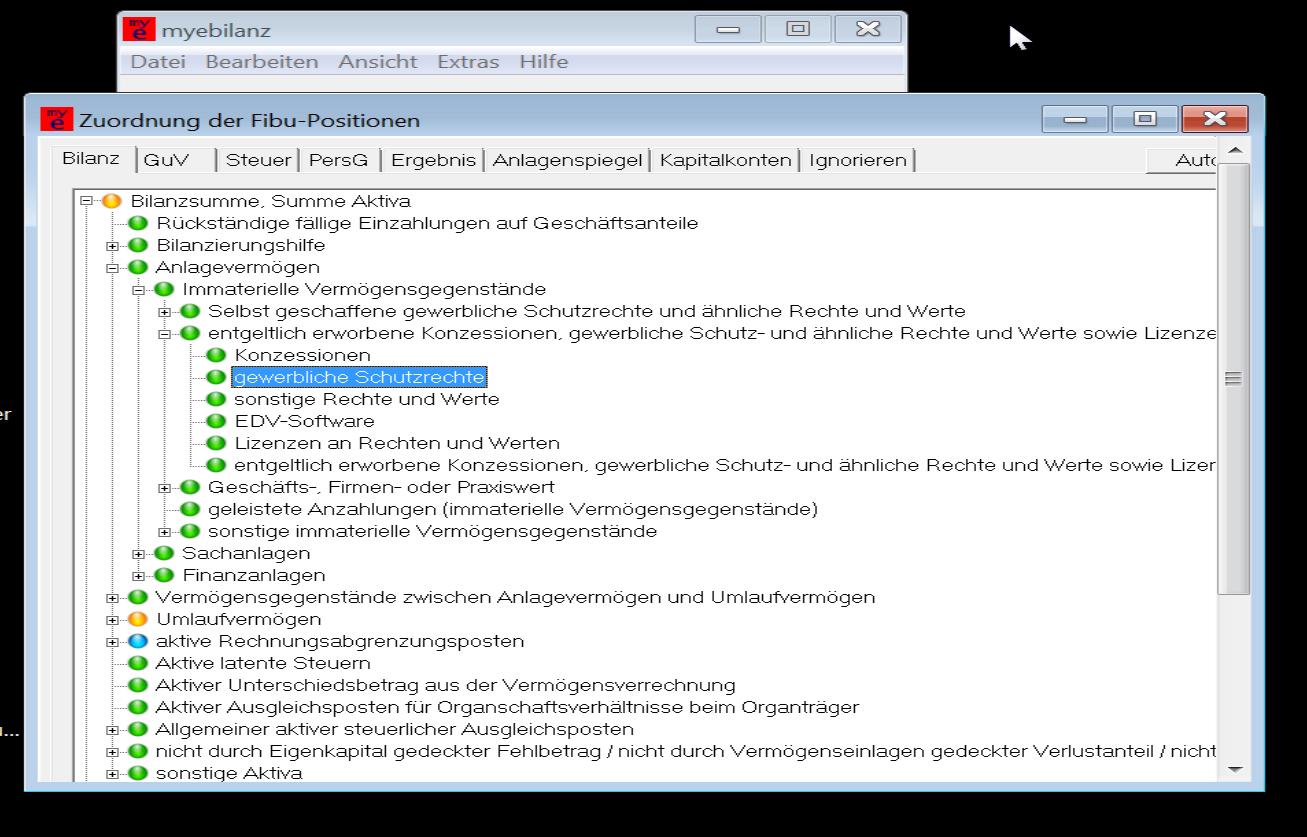Open the Ergebnis tab
Viewport: 1307px width, 837px height.
[433, 160]
